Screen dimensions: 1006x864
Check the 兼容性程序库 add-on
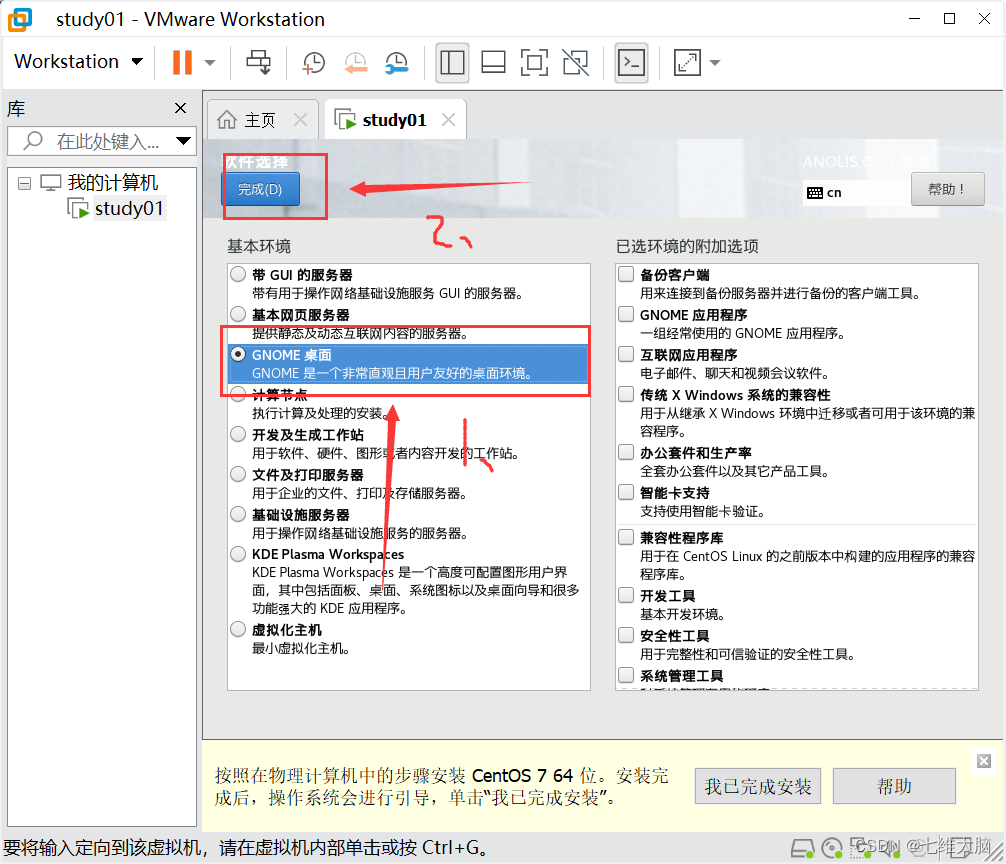(626, 537)
